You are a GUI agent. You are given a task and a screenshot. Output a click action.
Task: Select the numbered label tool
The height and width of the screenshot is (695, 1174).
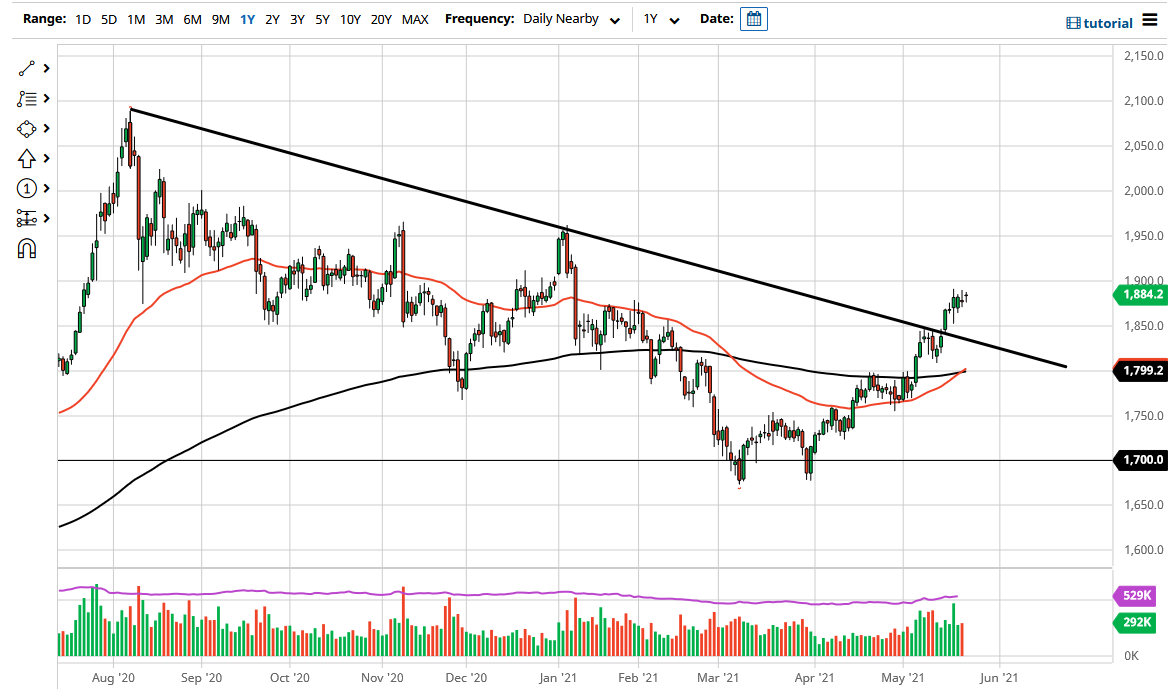26,188
